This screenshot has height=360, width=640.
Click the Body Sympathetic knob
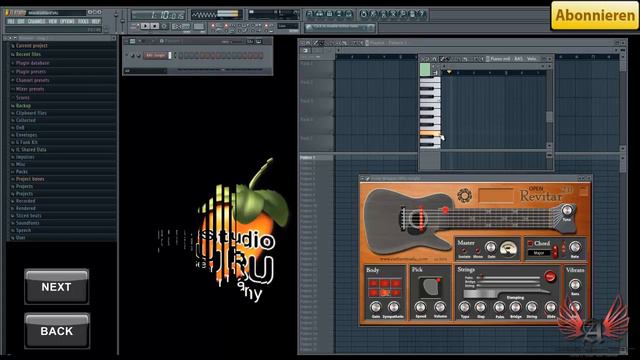pyautogui.click(x=393, y=307)
